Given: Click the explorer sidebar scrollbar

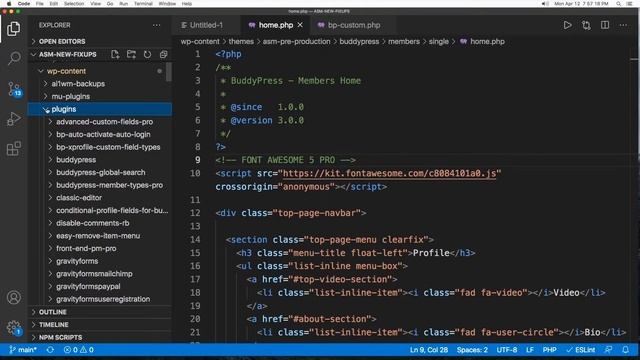Looking at the screenshot, I should [169, 72].
